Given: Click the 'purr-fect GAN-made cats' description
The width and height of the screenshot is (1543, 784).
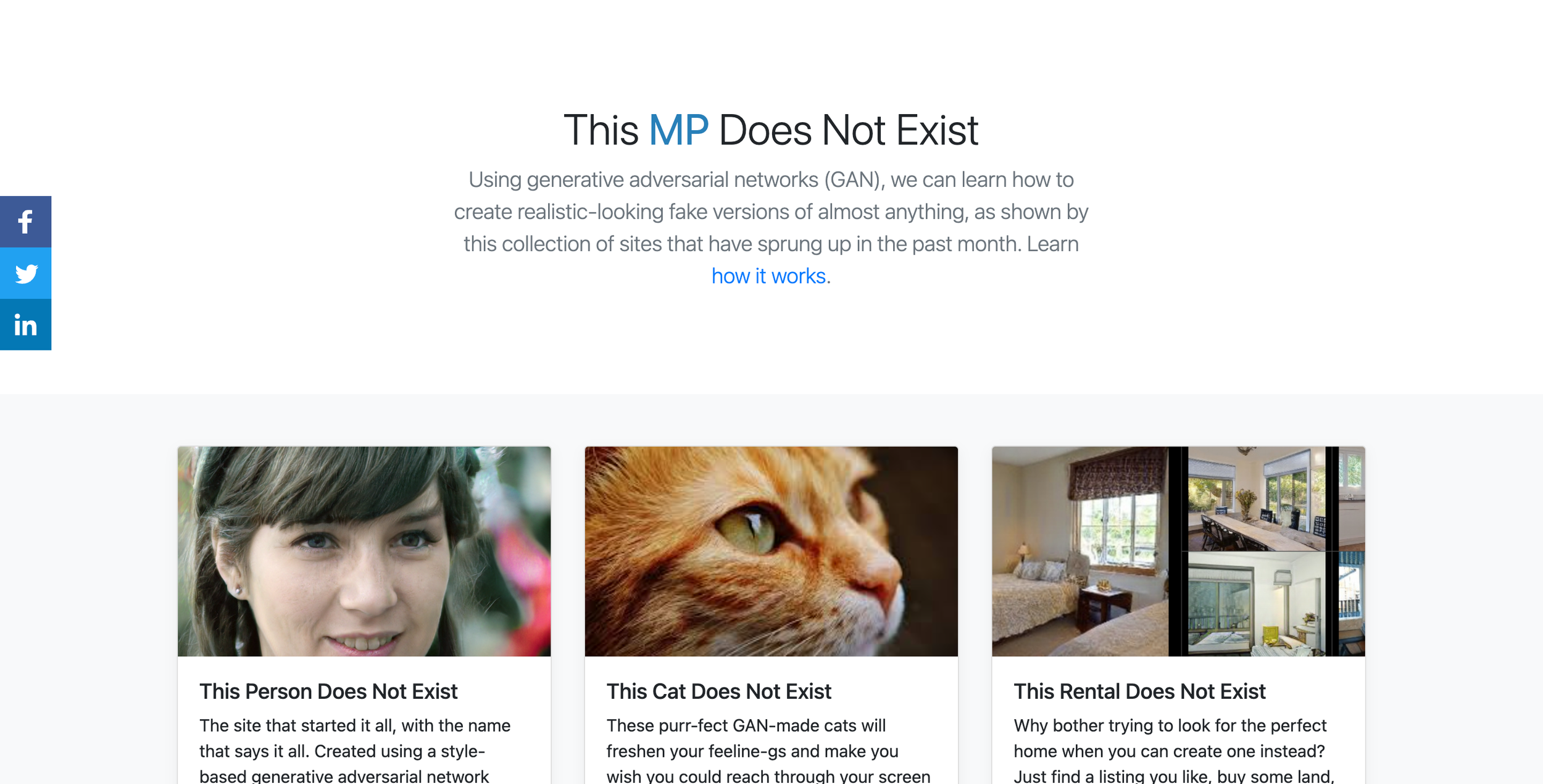Looking at the screenshot, I should pos(768,751).
